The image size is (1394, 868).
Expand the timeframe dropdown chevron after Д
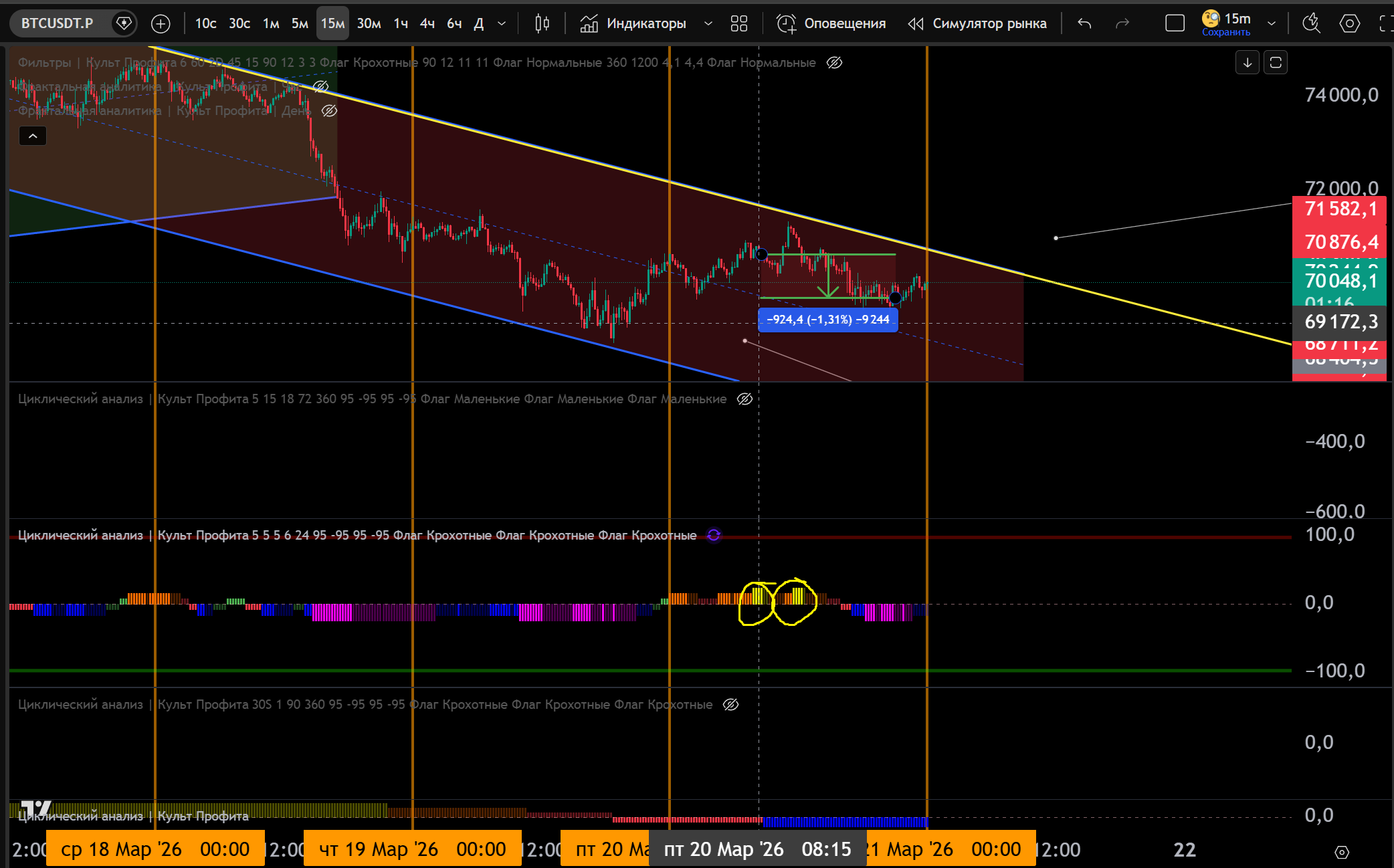pos(502,24)
